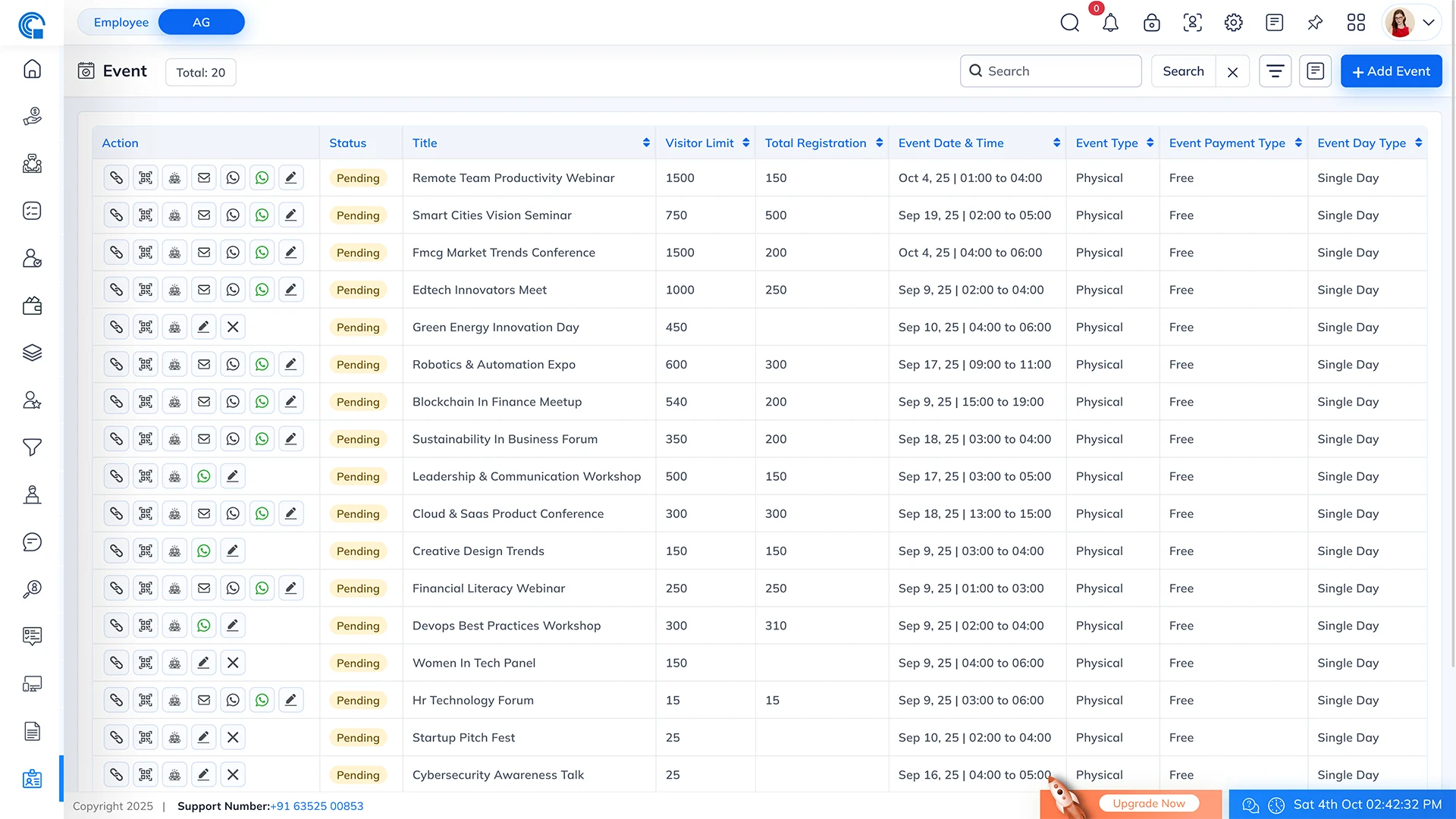Click green WhatsApp icon for Edtech Innovators Meet

point(262,290)
